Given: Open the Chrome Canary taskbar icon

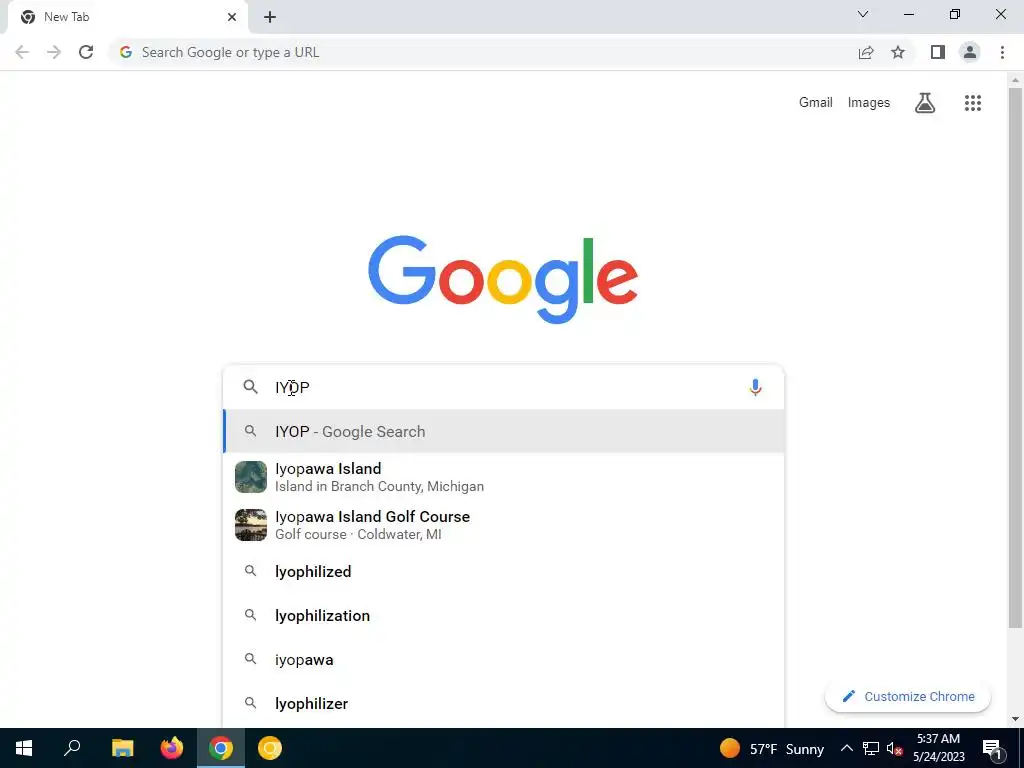Looking at the screenshot, I should click(270, 748).
